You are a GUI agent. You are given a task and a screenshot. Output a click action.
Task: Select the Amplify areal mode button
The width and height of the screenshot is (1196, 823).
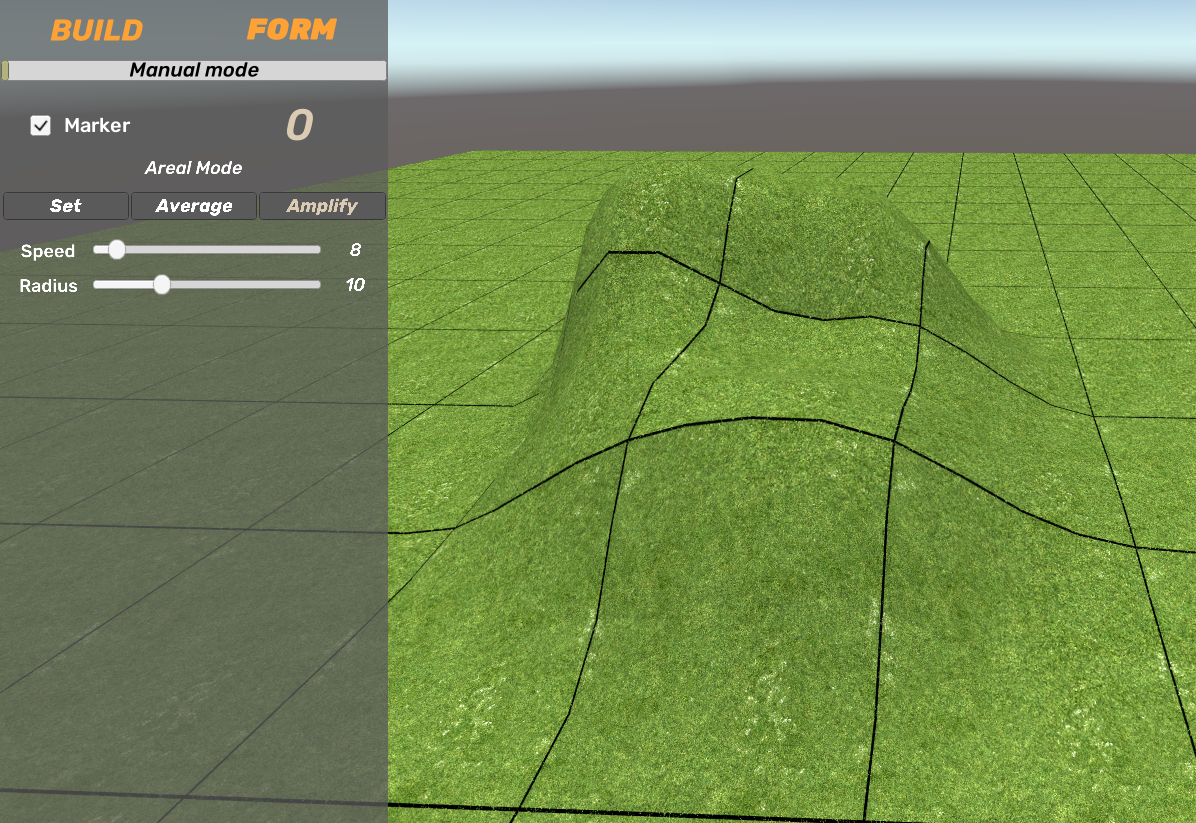pyautogui.click(x=322, y=206)
